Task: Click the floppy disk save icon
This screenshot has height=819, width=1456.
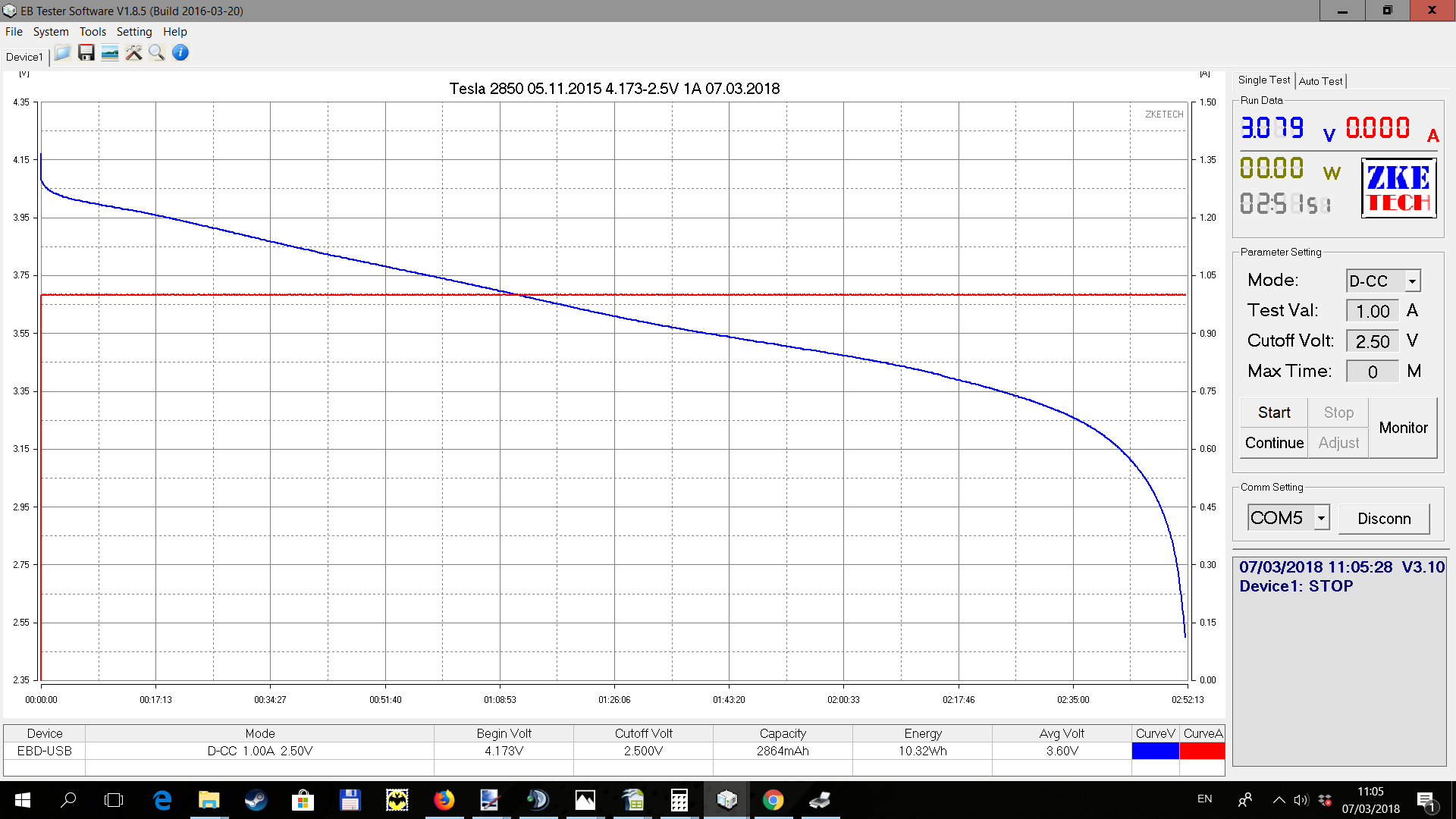Action: click(x=86, y=53)
